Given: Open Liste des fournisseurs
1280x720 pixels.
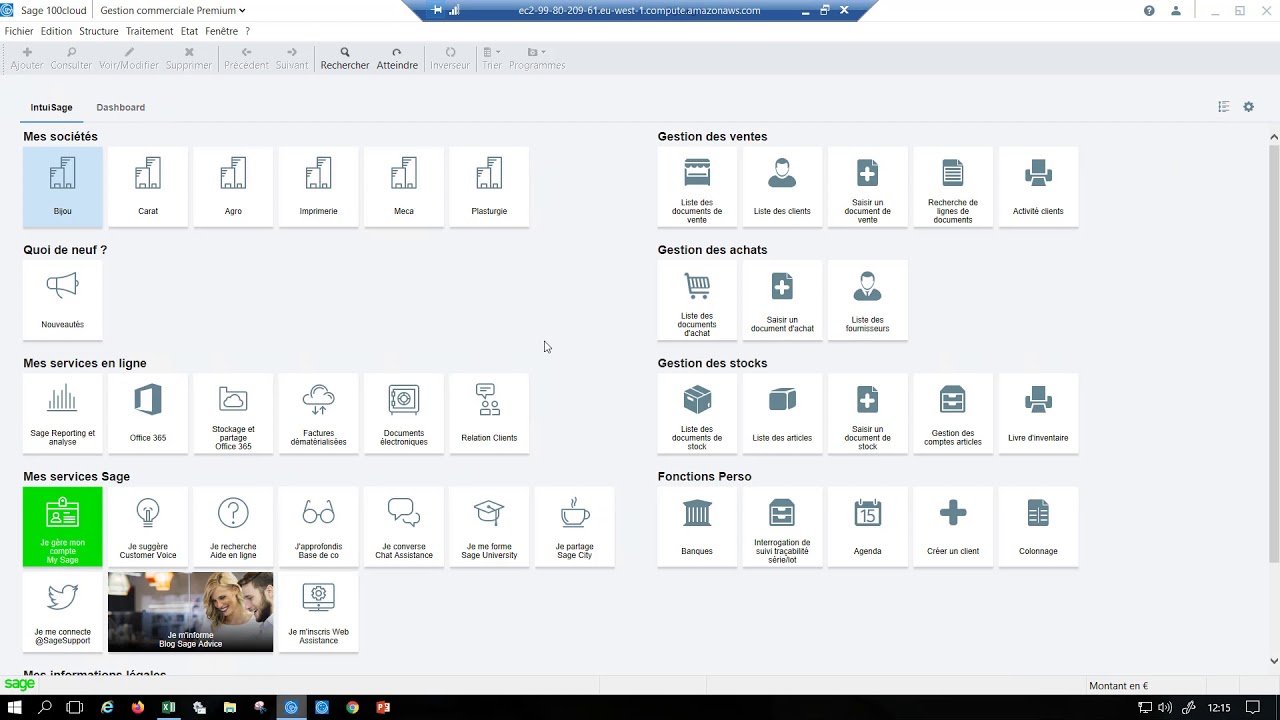Looking at the screenshot, I should point(867,300).
